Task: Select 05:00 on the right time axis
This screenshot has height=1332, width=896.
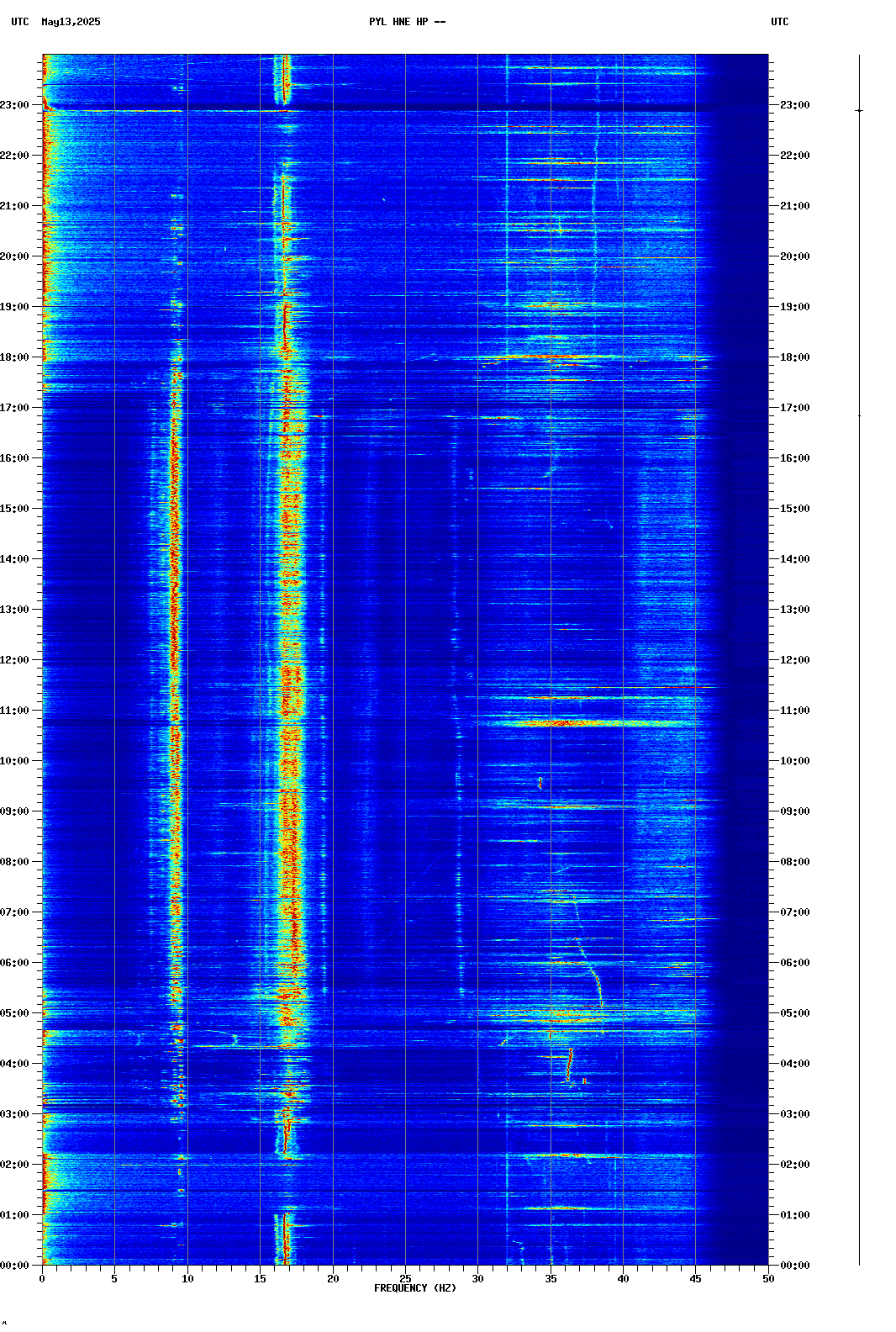Action: click(x=795, y=1013)
